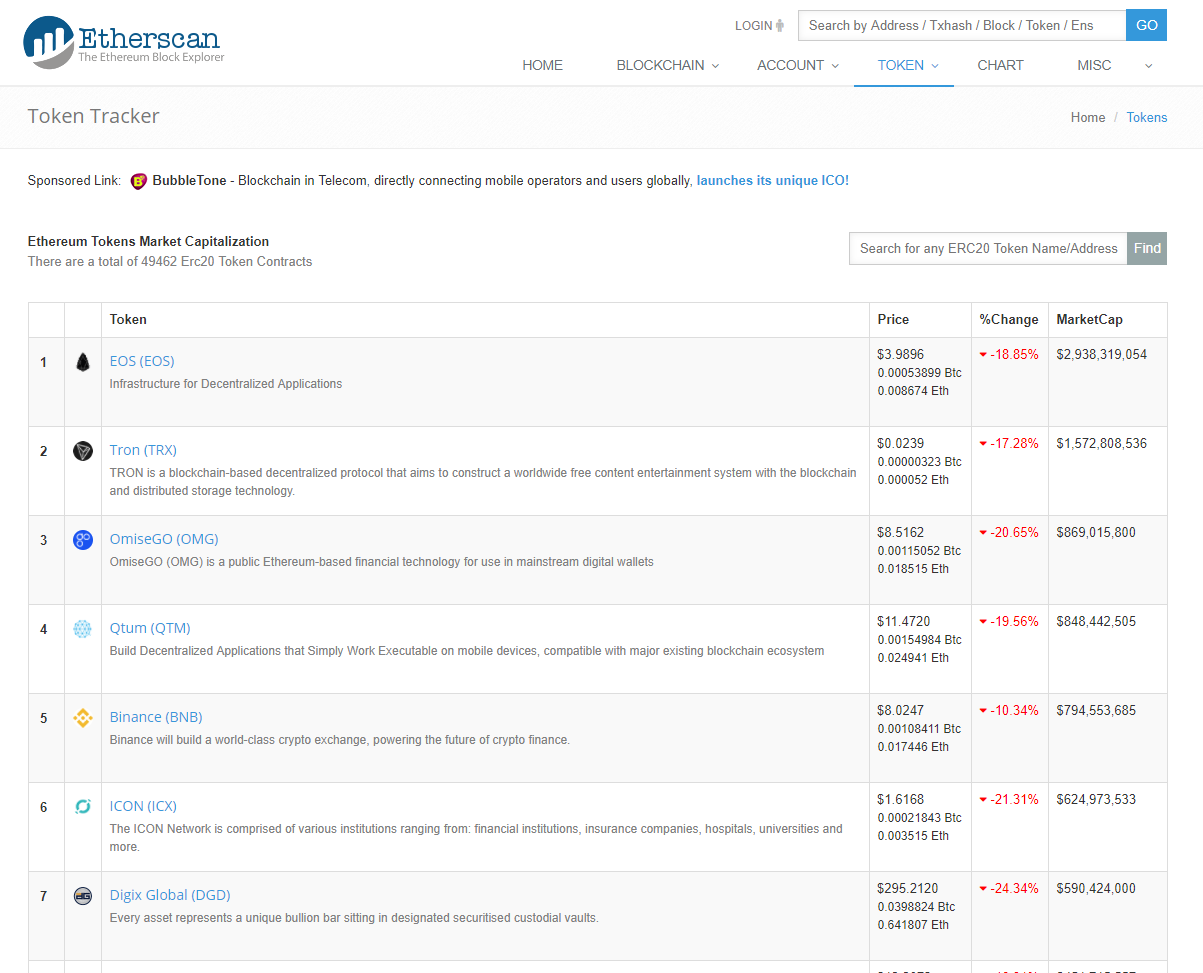
Task: Focus the Address/Txhash/Block search field
Action: point(962,25)
